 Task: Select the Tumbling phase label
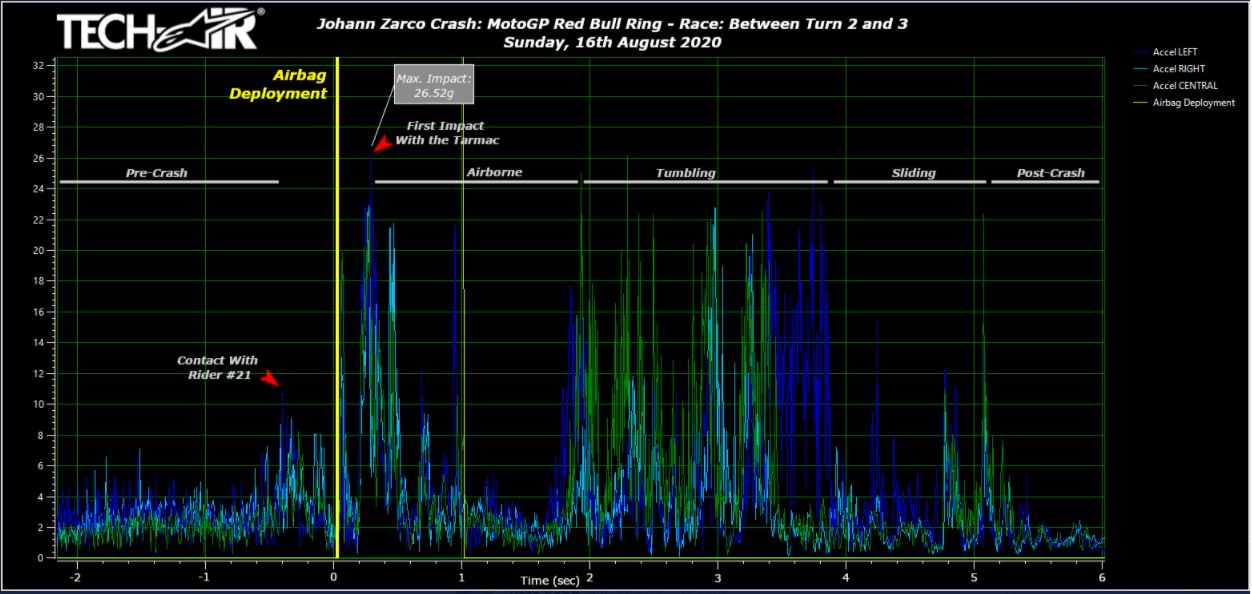[685, 173]
